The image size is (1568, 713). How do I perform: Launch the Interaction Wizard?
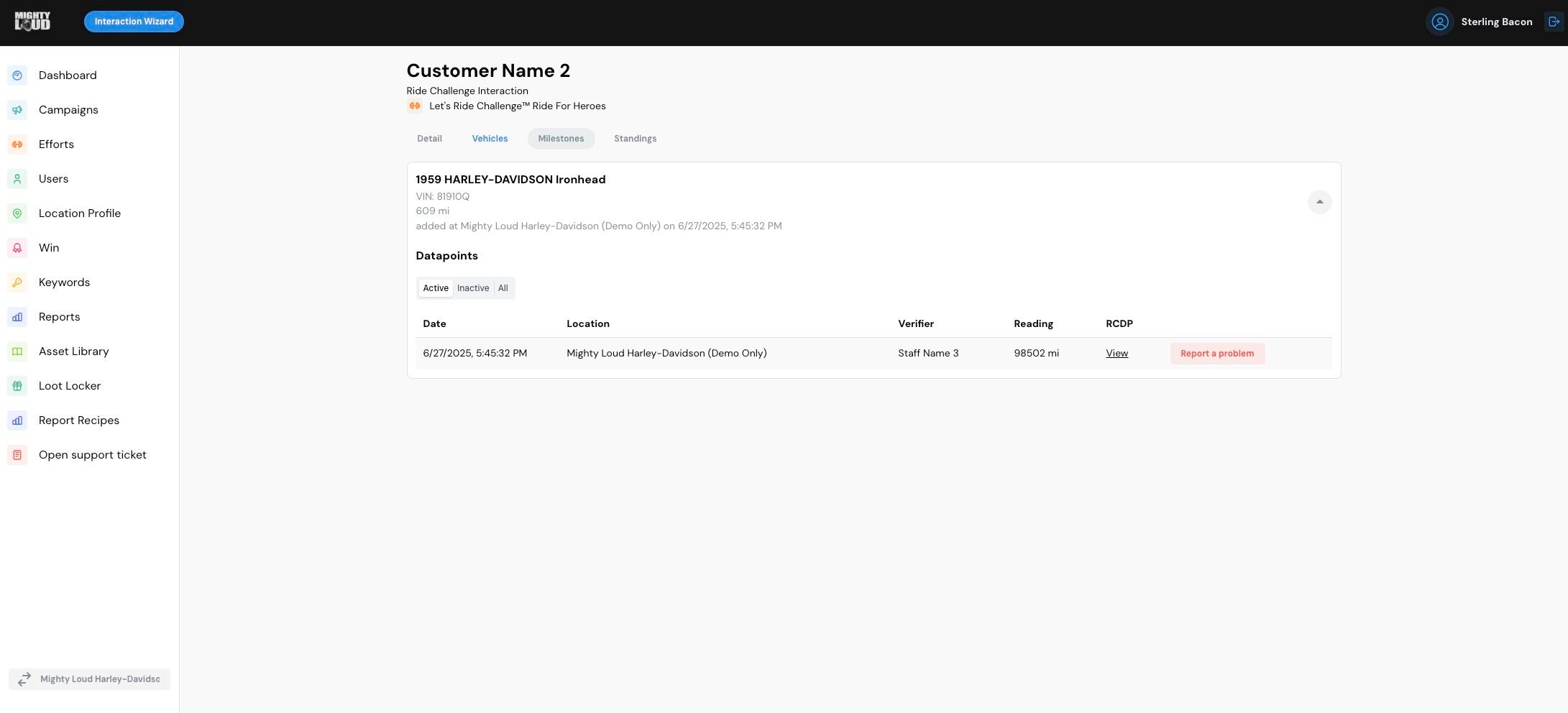pyautogui.click(x=134, y=22)
